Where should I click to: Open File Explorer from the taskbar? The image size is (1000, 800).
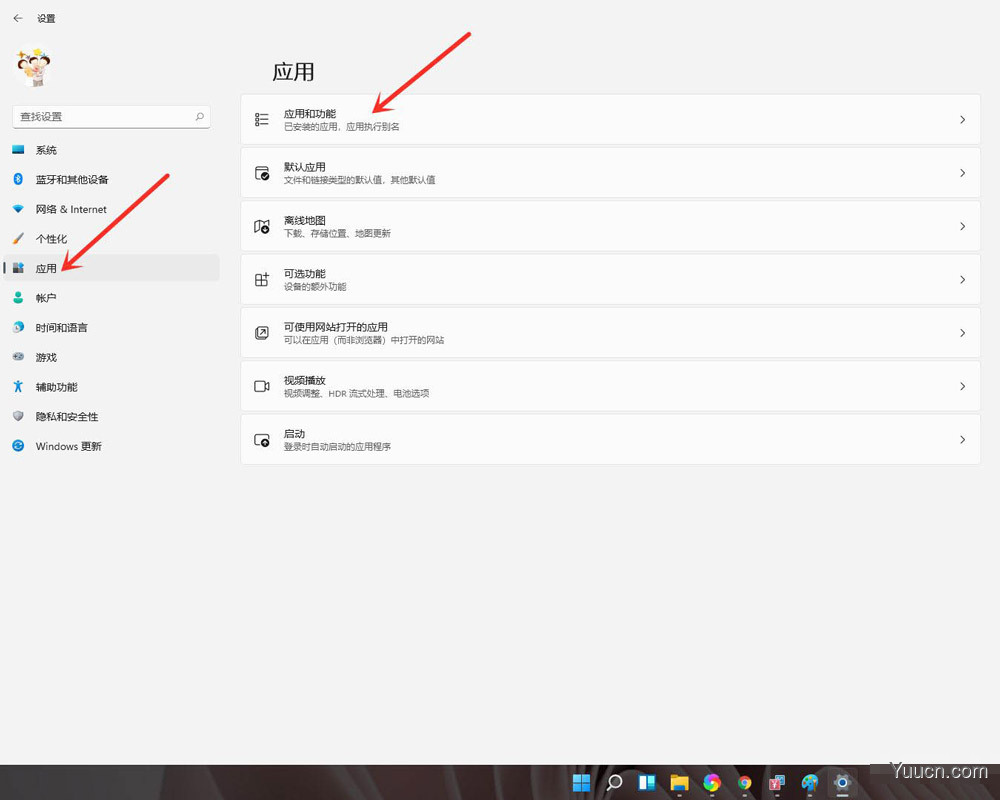pos(679,782)
